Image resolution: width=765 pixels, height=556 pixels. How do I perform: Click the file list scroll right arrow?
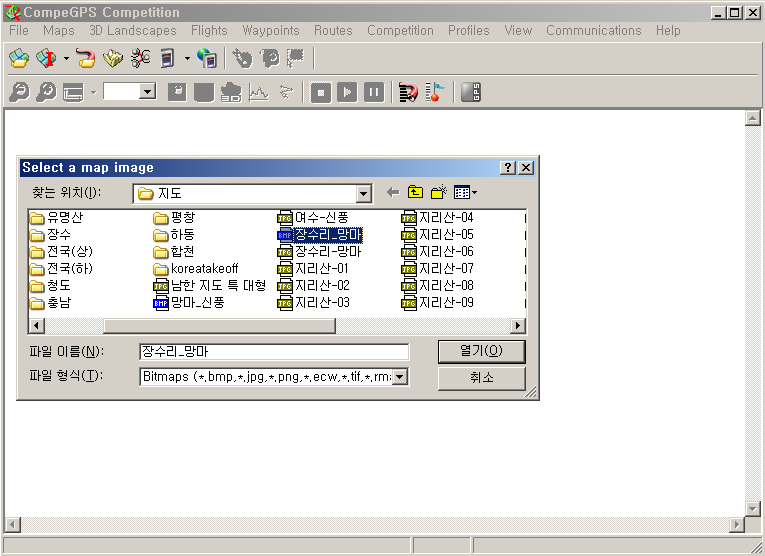[x=518, y=325]
